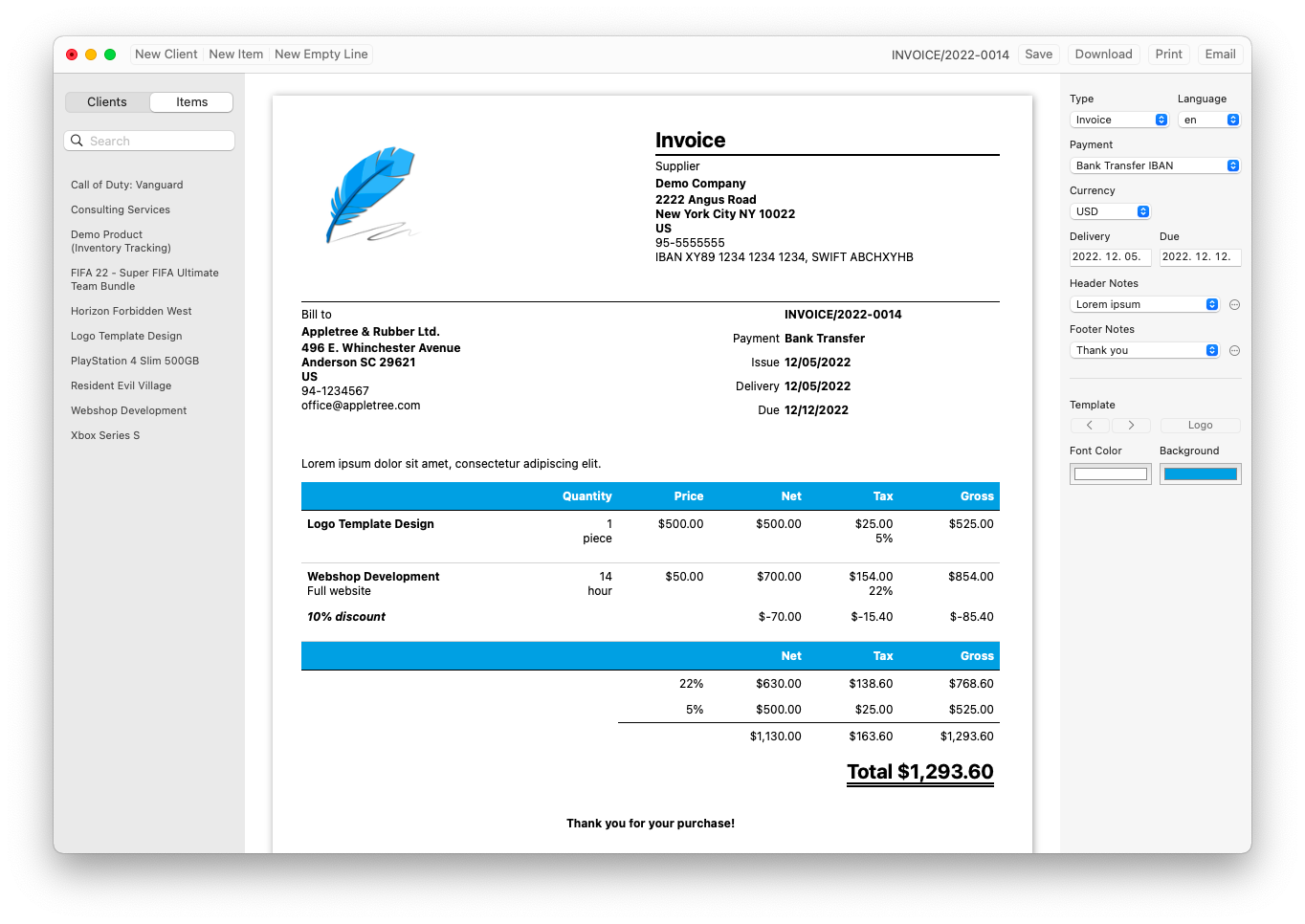Open Footer Notes options ellipsis icon
The image size is (1305, 924).
coord(1234,350)
